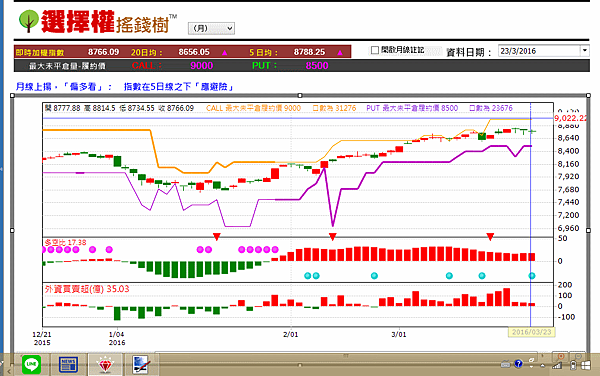Open the (月) period dropdown
600x376 pixels.
(x=211, y=28)
